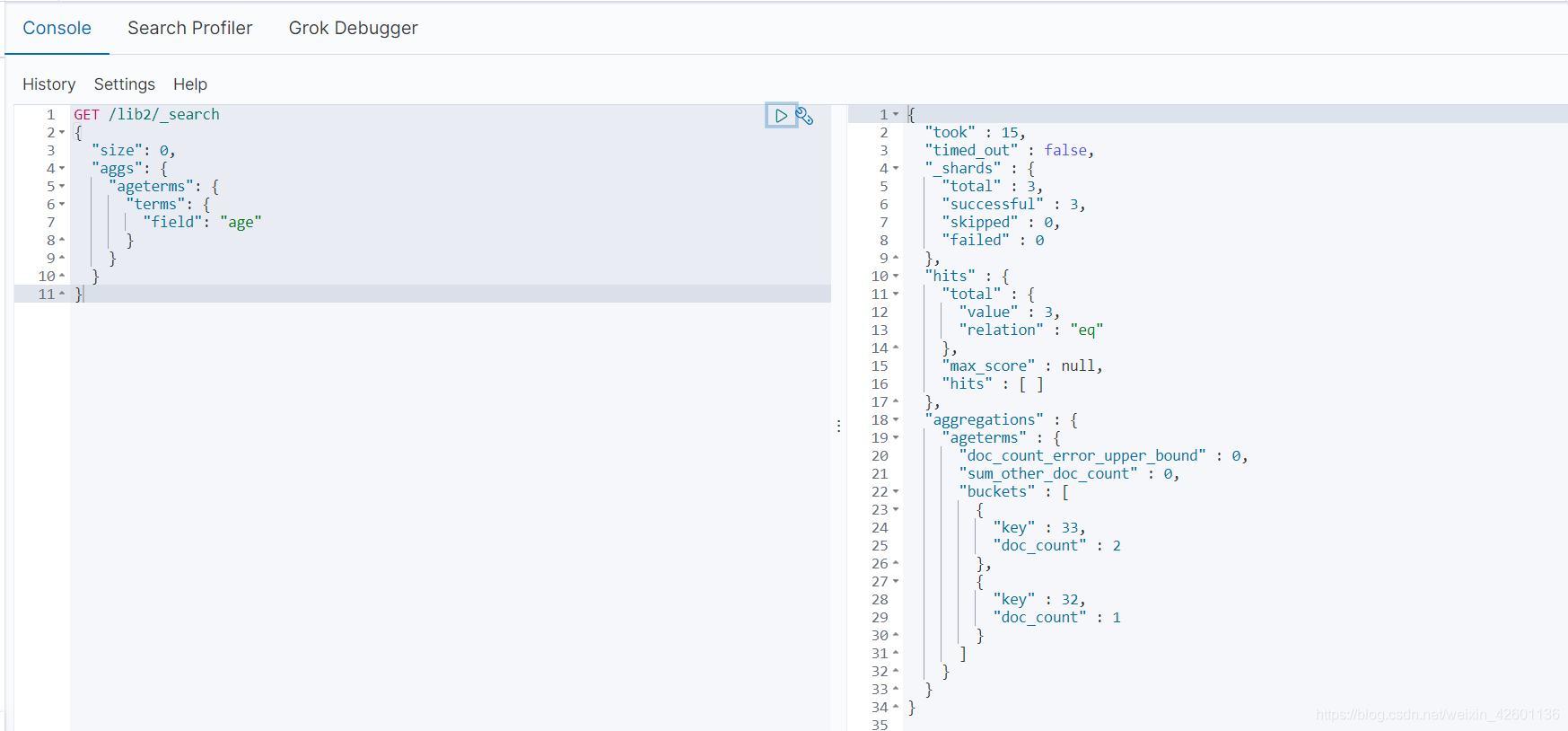Collapse the "total" fold arrow at response line 11
1568x731 pixels.
(x=896, y=295)
